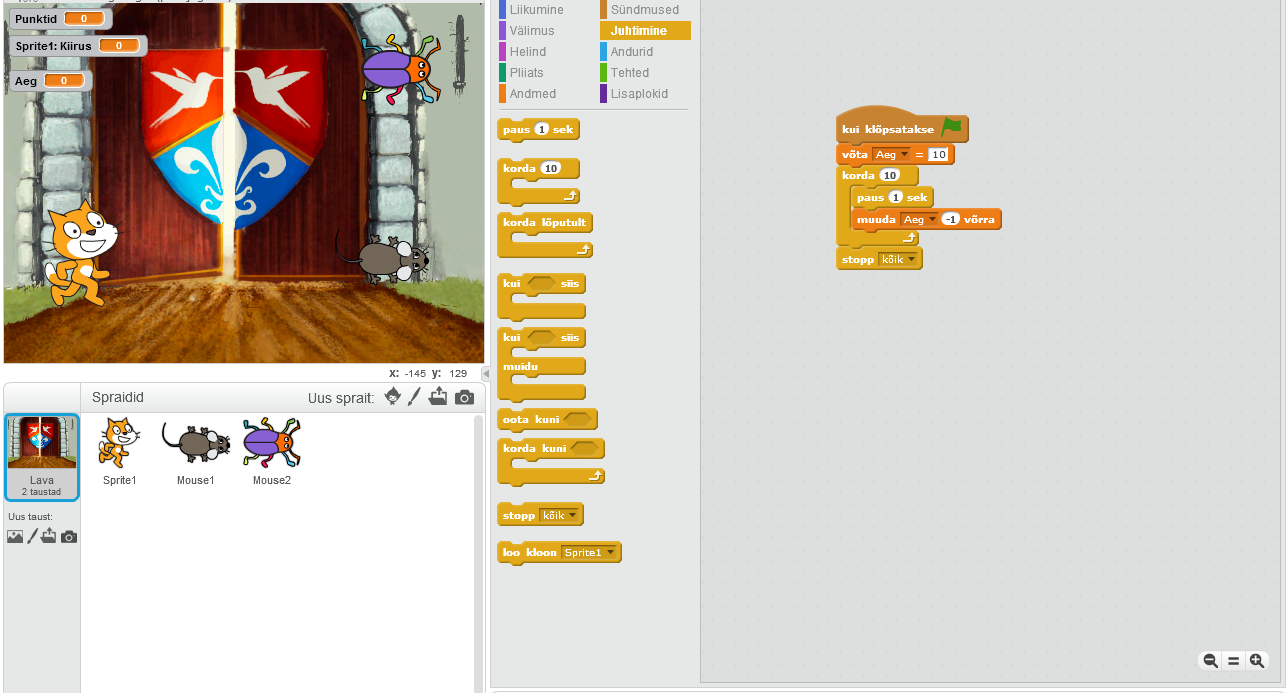Collapse the stage with small arrow

(x=487, y=373)
